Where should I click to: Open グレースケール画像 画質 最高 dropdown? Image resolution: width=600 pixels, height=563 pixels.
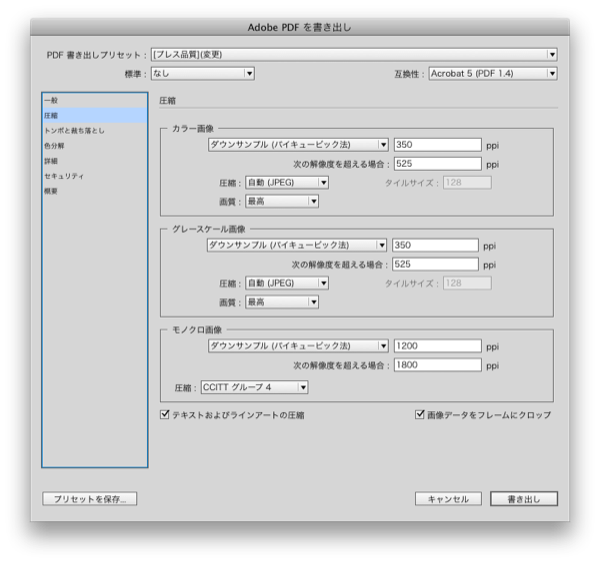[282, 302]
